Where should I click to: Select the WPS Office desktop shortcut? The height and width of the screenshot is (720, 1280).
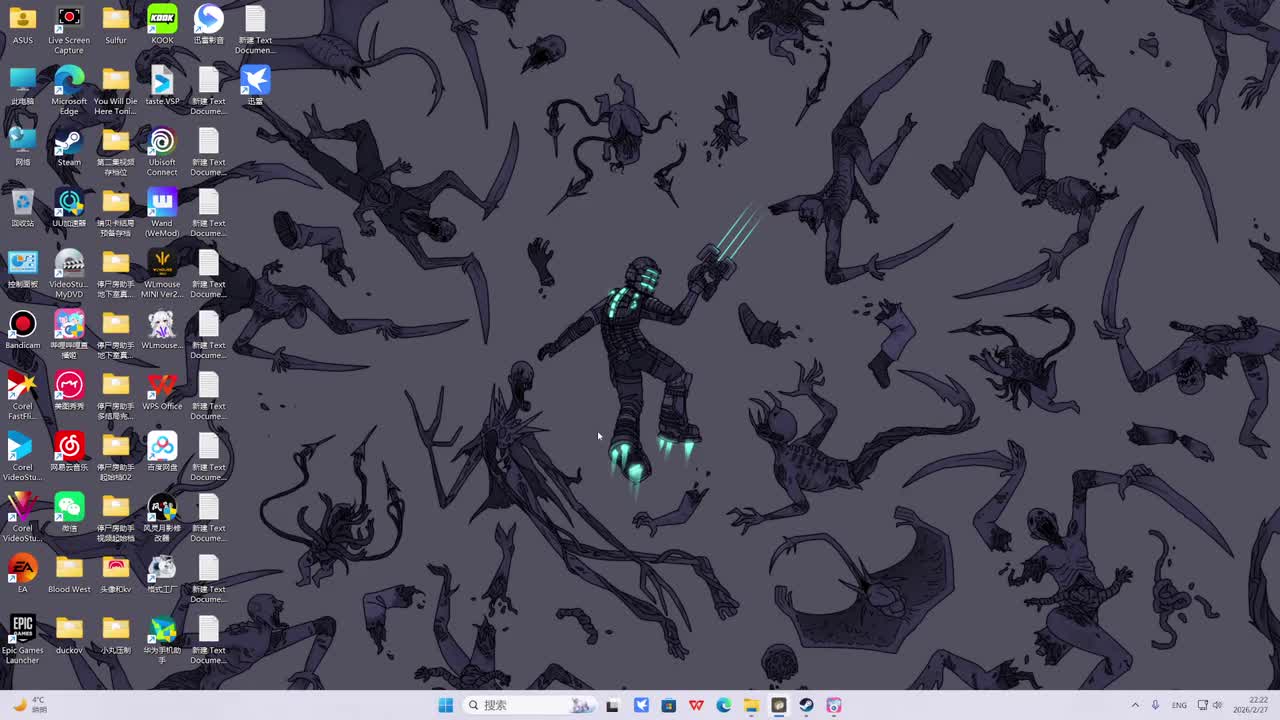coord(162,391)
